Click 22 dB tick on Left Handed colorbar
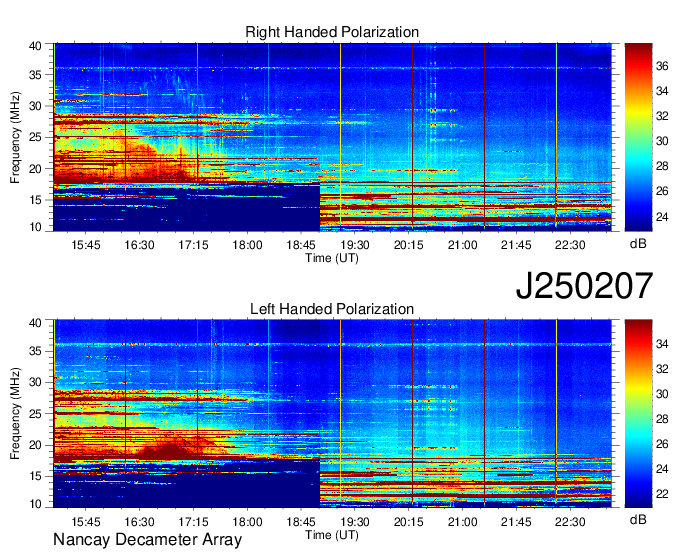The image size is (680, 552). click(662, 494)
